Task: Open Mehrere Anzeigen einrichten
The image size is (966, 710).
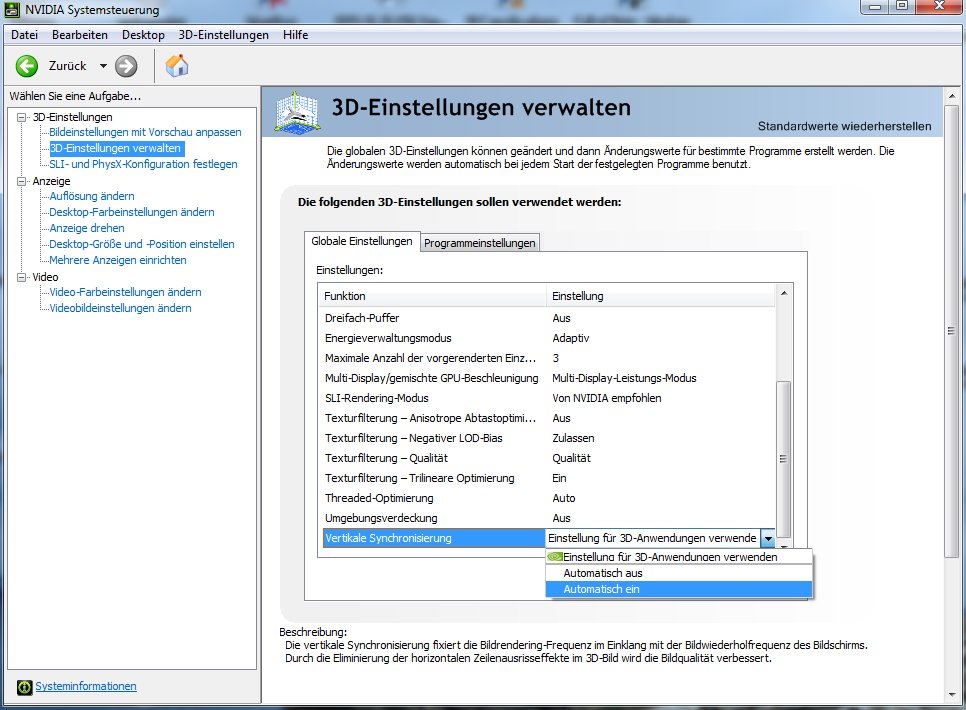Action: 118,260
